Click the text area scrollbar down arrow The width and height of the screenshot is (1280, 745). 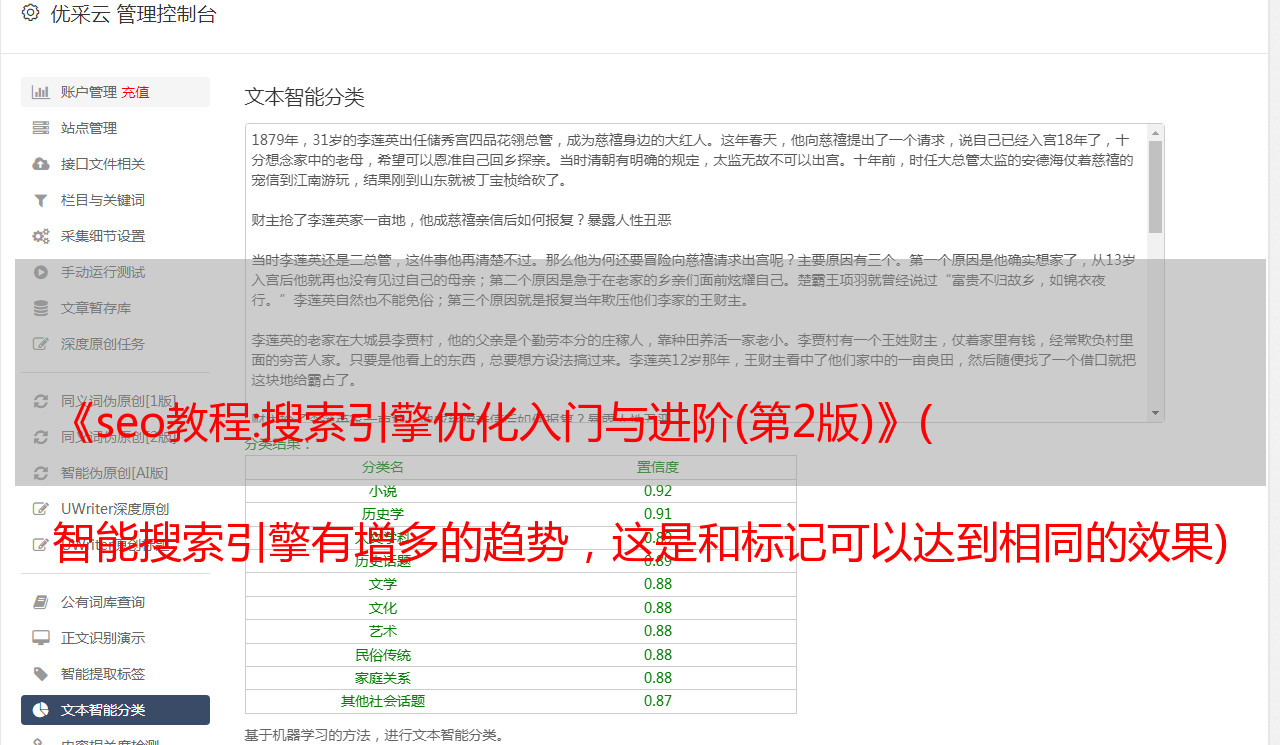pos(1155,413)
